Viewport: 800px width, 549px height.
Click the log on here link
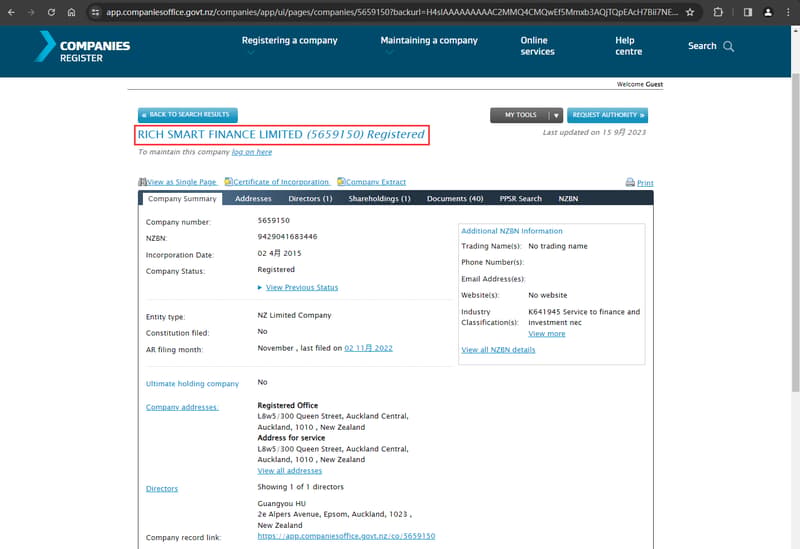(252, 152)
